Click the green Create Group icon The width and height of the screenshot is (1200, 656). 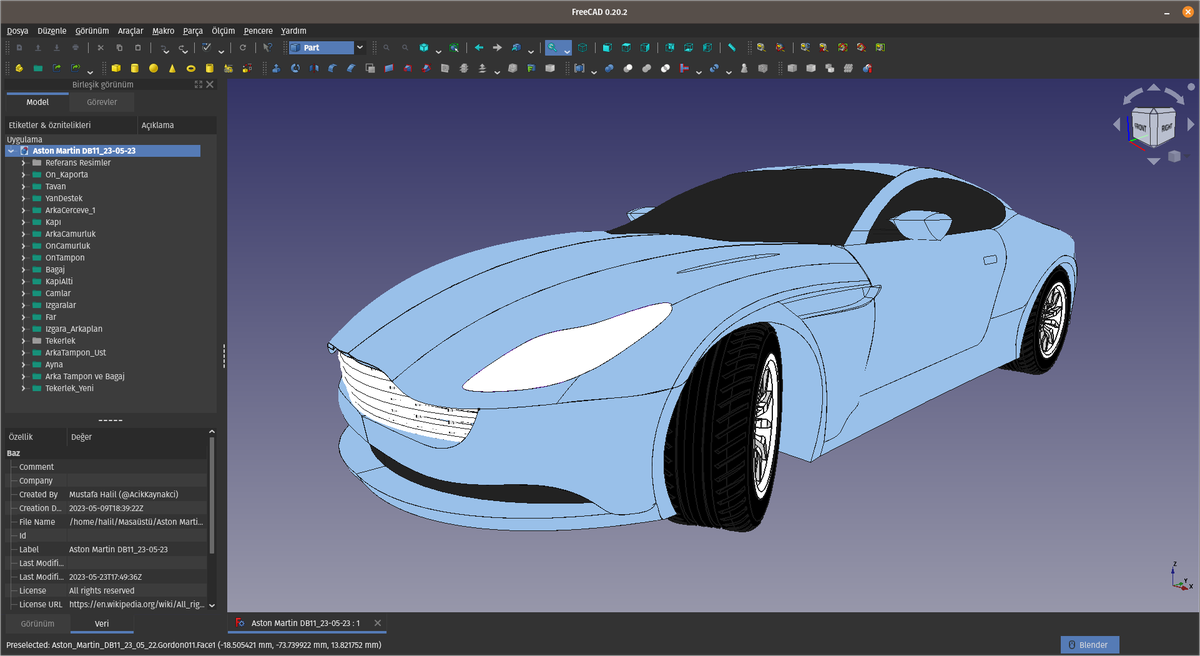(x=38, y=68)
